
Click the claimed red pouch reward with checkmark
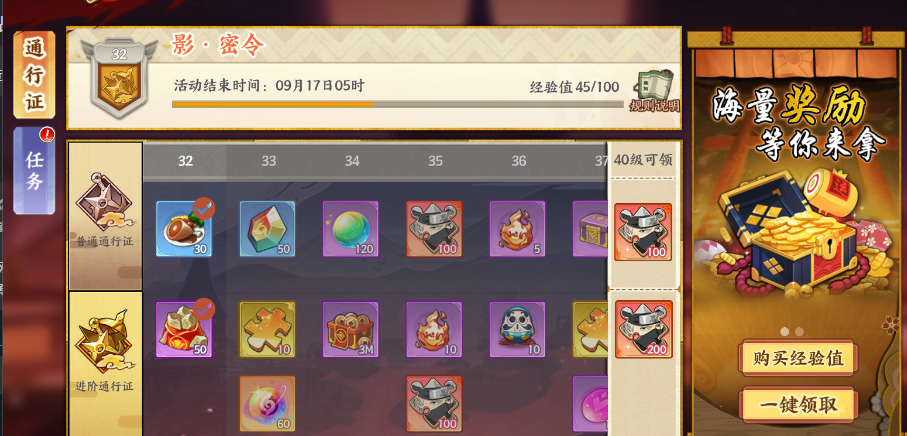(x=184, y=329)
